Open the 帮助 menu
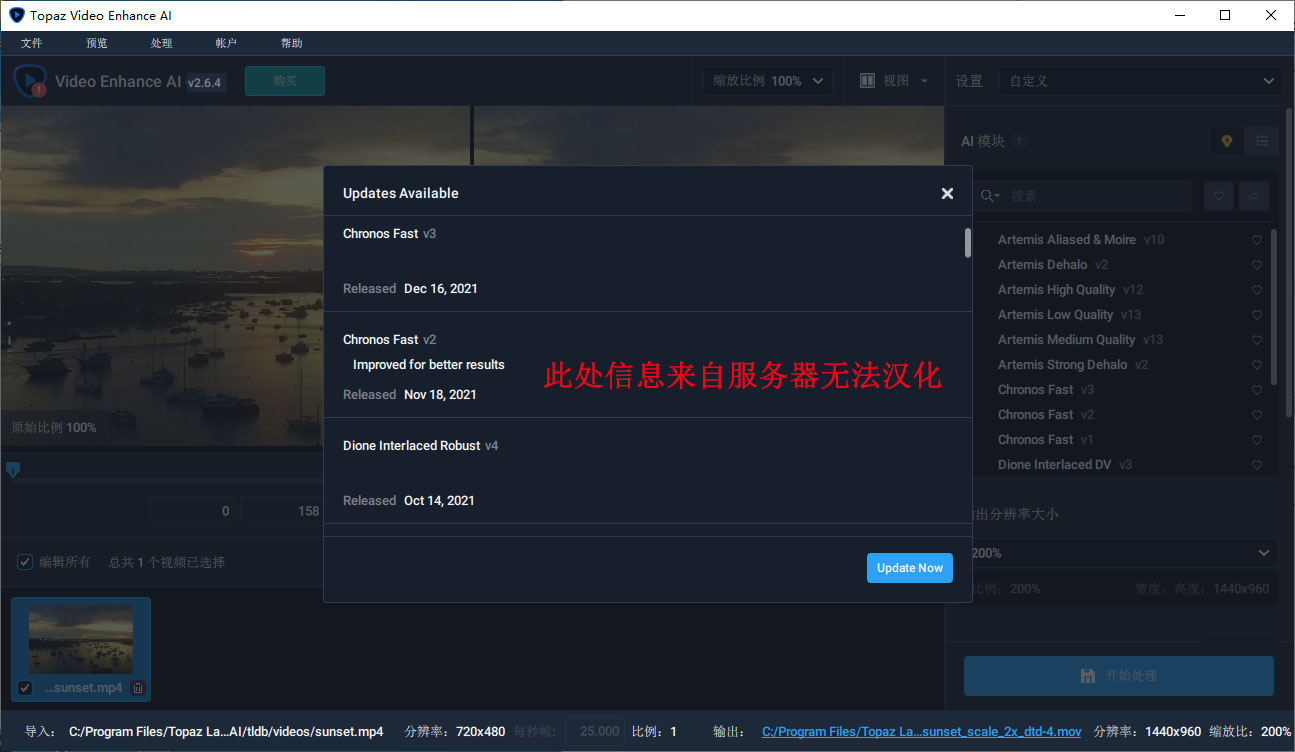This screenshot has width=1295, height=752. click(x=291, y=43)
